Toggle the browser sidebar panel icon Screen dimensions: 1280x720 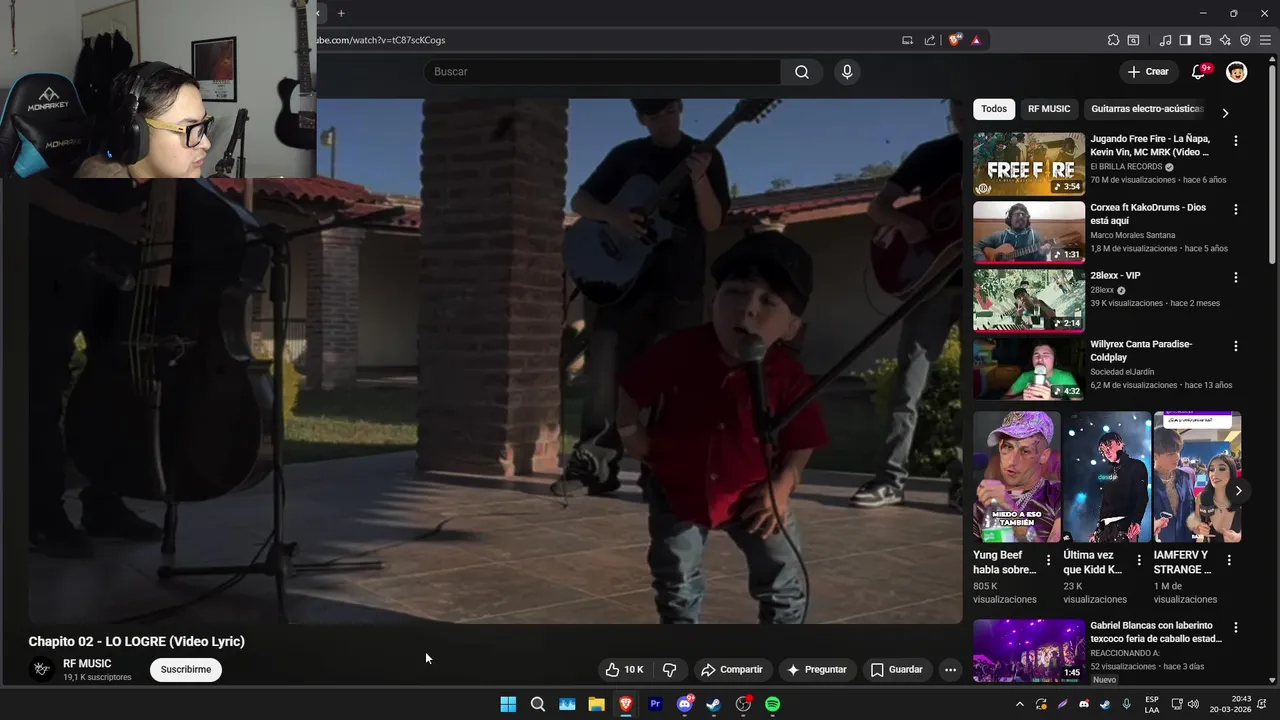coord(1185,40)
